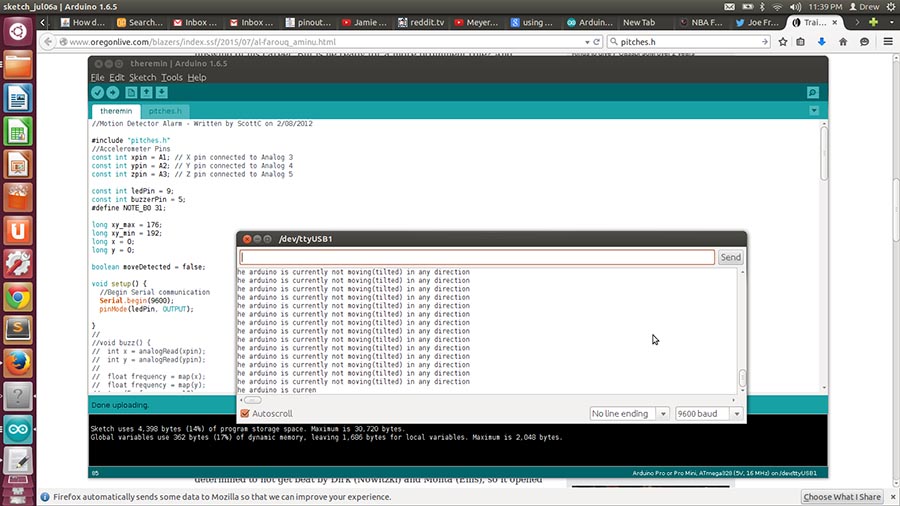Open the Serial Monitor magnifier icon

coord(813,92)
